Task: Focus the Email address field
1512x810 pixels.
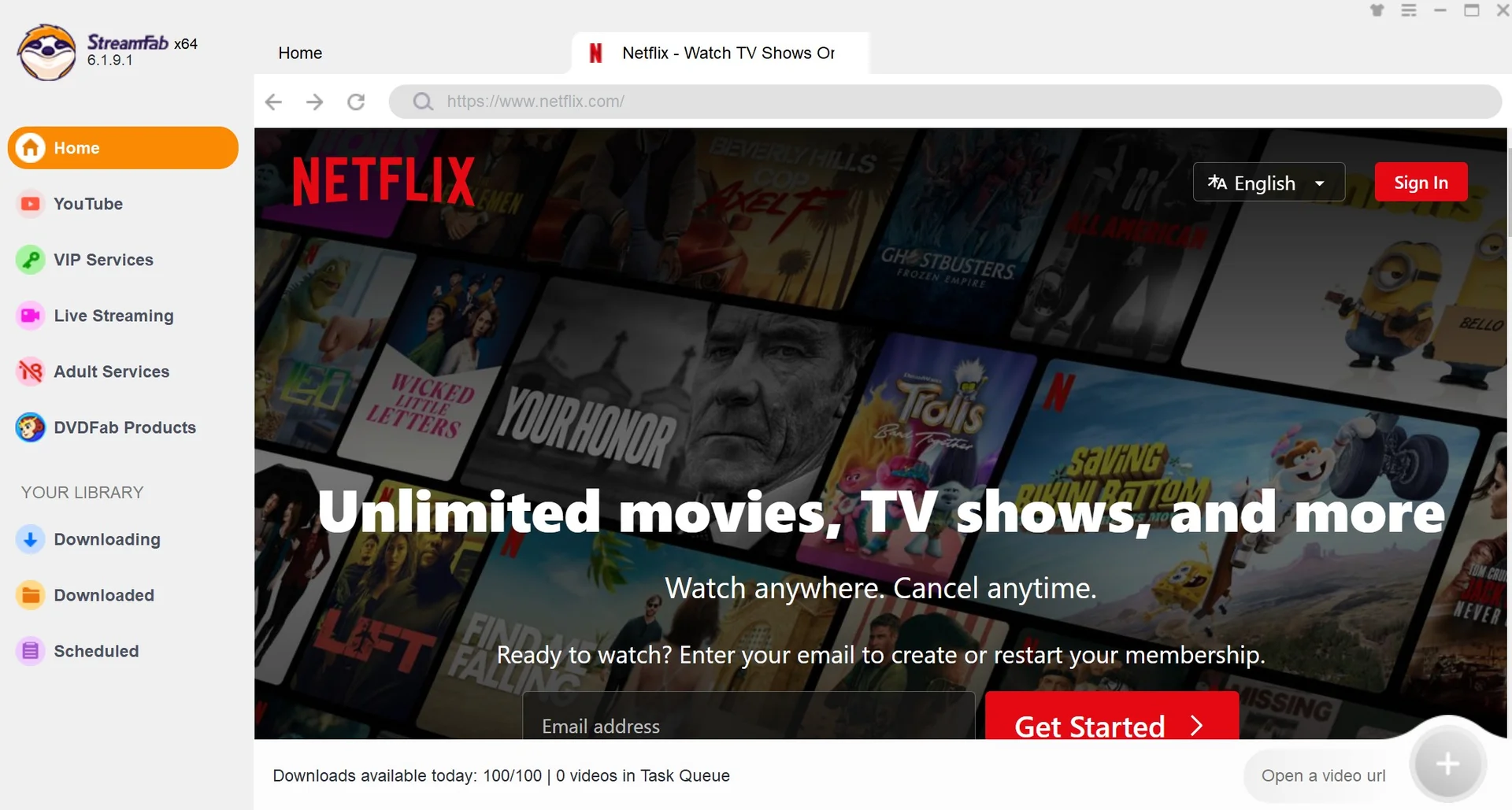Action: [x=749, y=716]
